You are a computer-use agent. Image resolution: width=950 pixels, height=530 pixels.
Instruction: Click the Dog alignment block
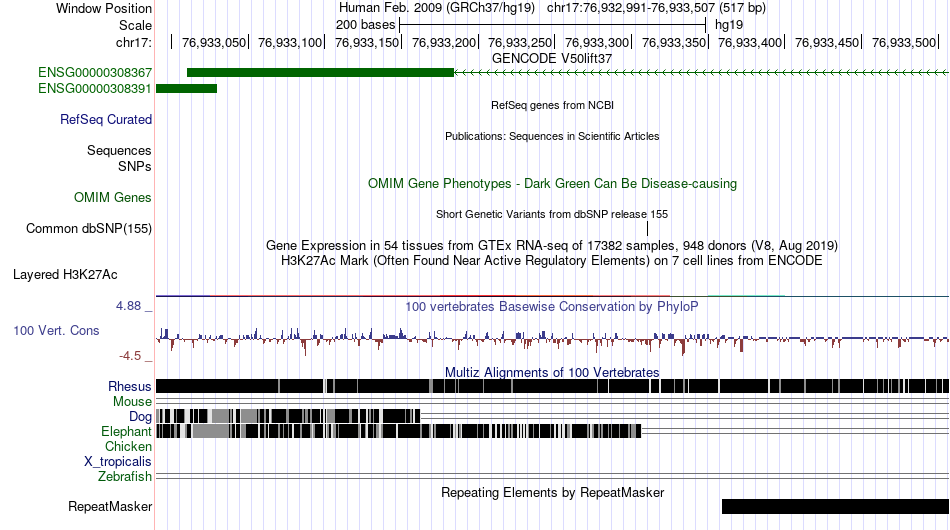click(288, 416)
